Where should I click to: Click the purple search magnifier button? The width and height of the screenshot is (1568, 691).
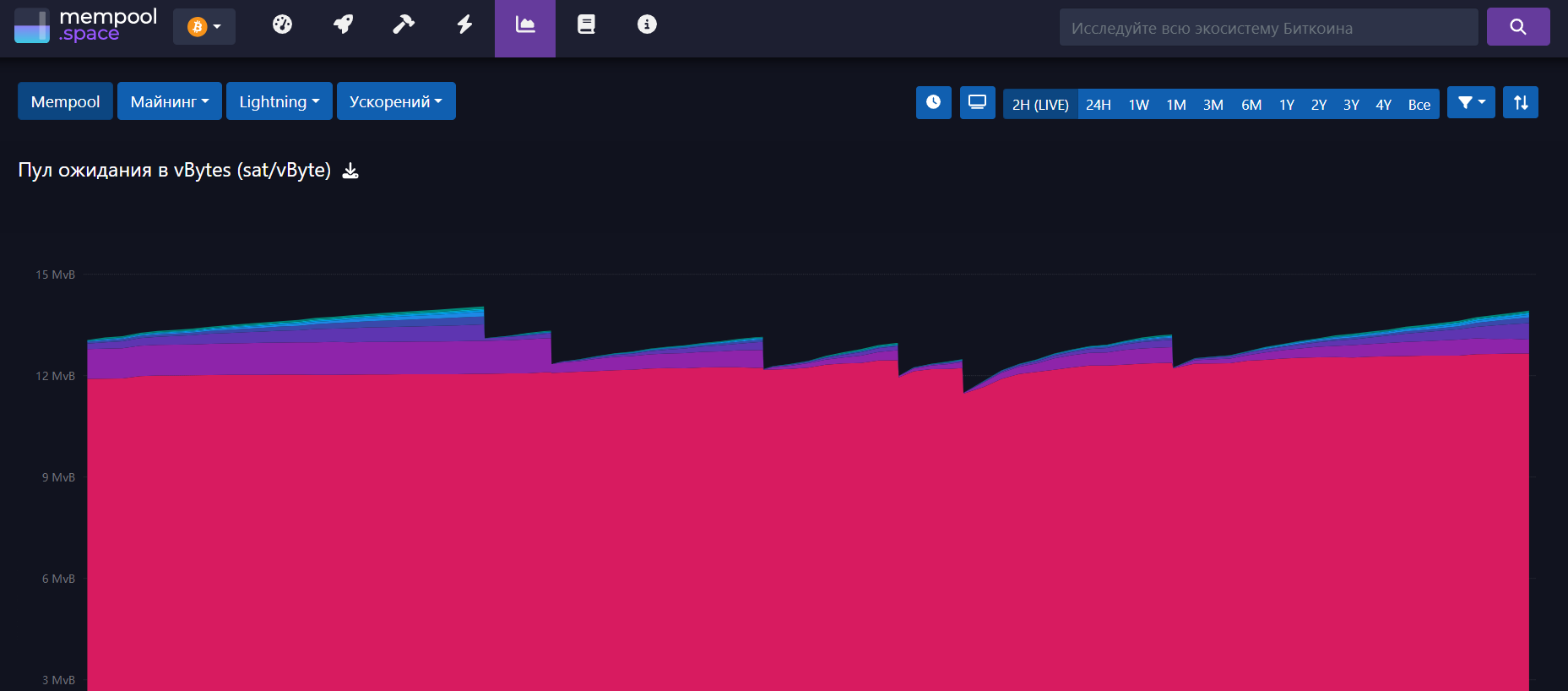[1517, 27]
